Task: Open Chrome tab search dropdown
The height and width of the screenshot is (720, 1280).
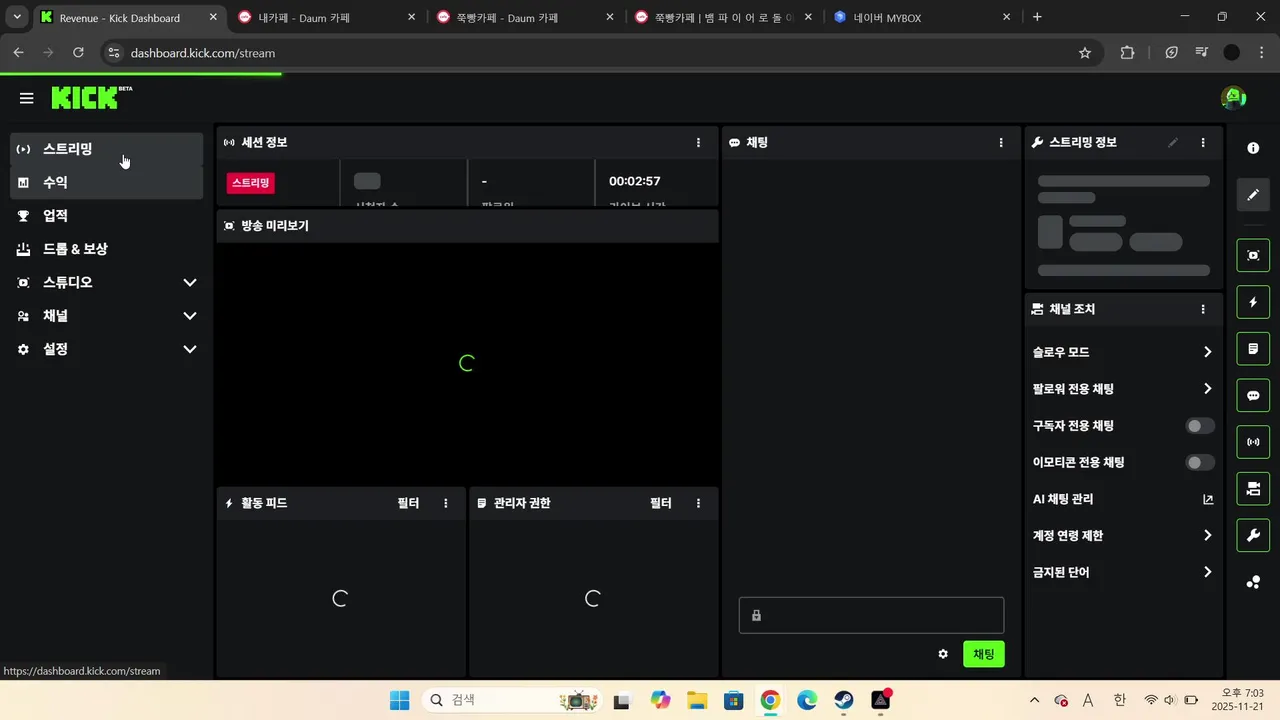Action: (17, 17)
